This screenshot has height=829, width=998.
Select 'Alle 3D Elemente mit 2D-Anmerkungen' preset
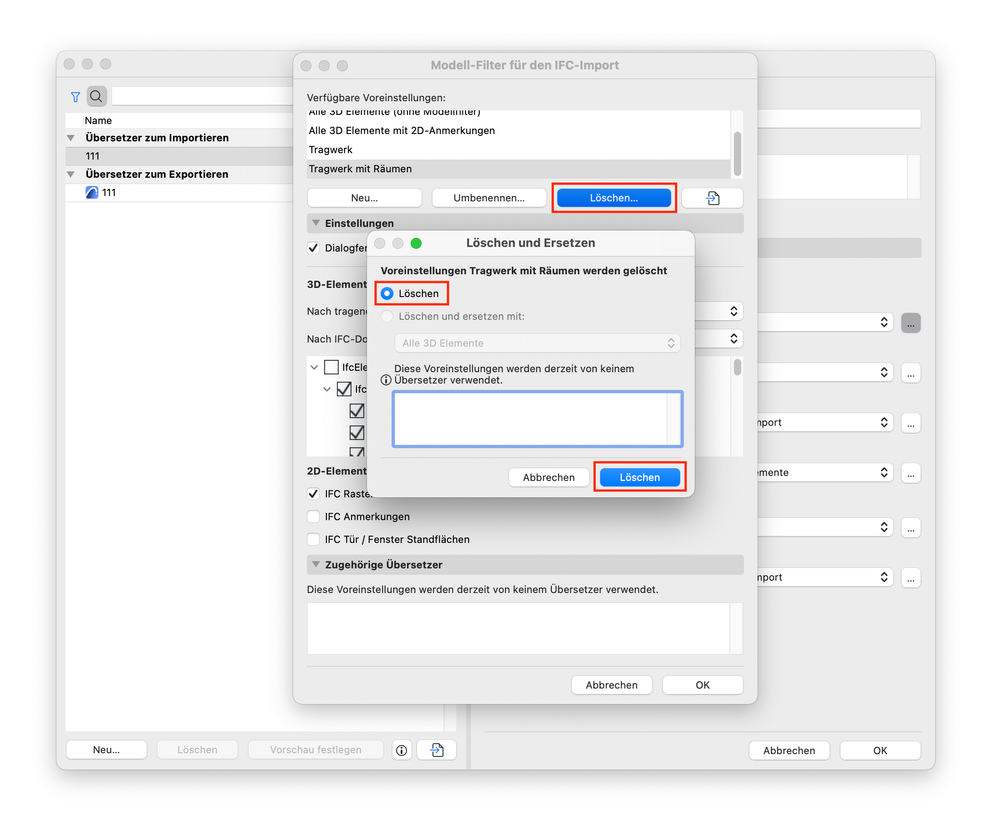(519, 131)
